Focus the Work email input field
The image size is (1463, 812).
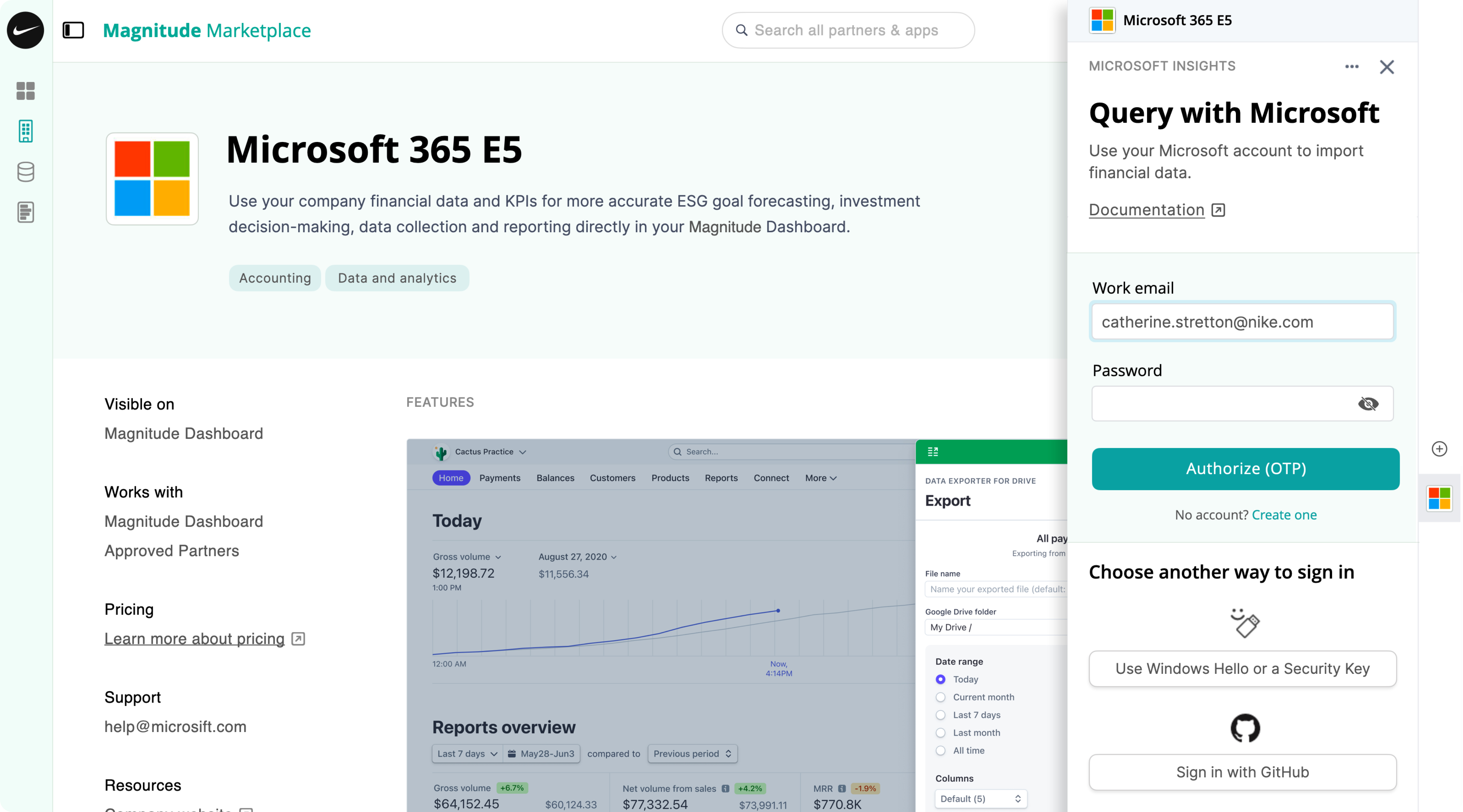click(x=1242, y=322)
